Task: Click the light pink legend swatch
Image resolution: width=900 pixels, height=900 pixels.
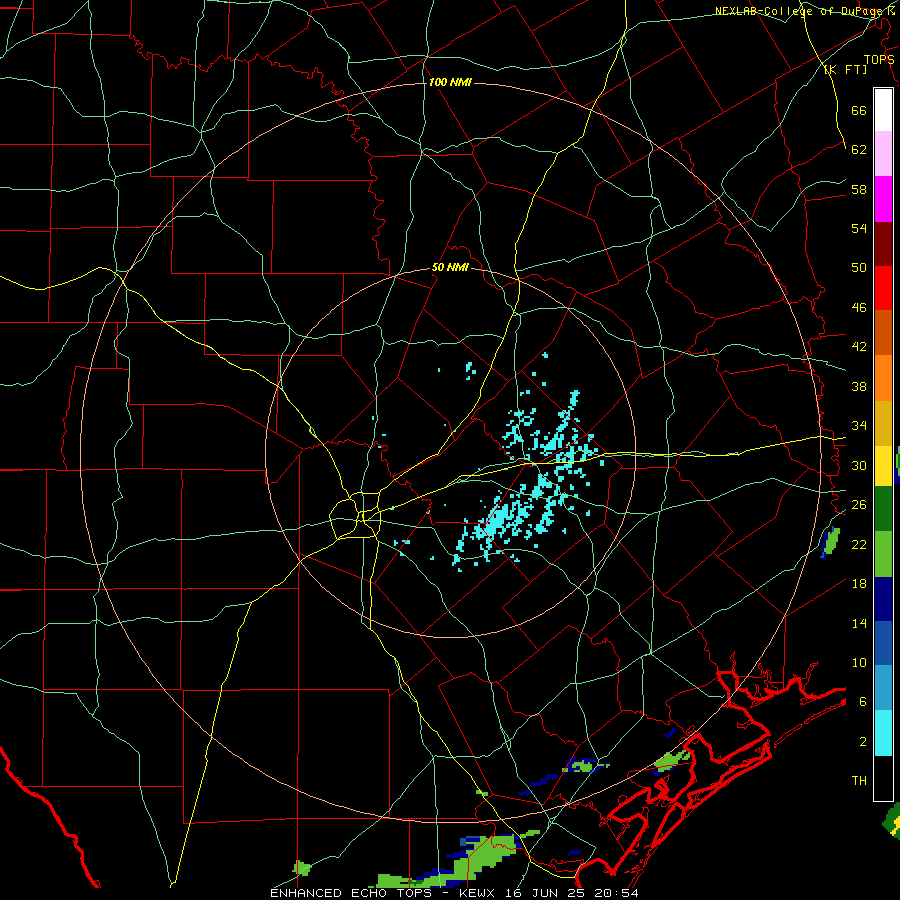Action: pyautogui.click(x=883, y=153)
